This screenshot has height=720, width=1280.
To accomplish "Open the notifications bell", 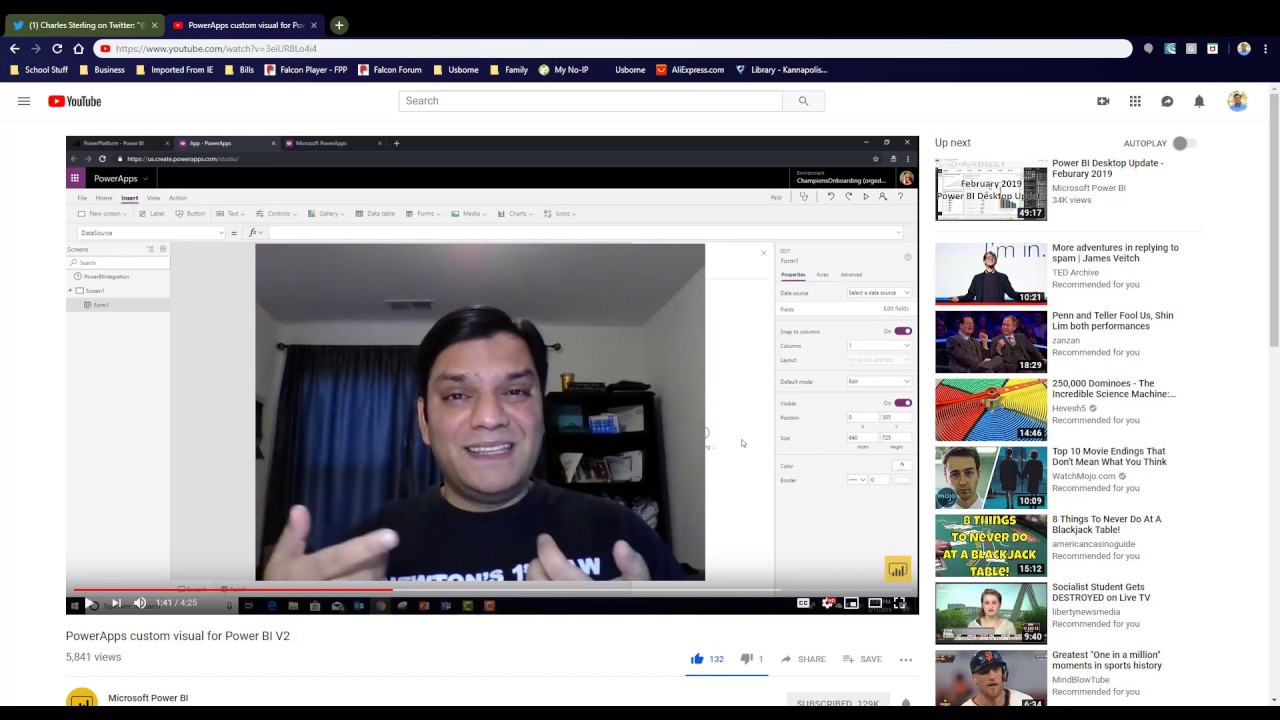I will click(x=1199, y=101).
